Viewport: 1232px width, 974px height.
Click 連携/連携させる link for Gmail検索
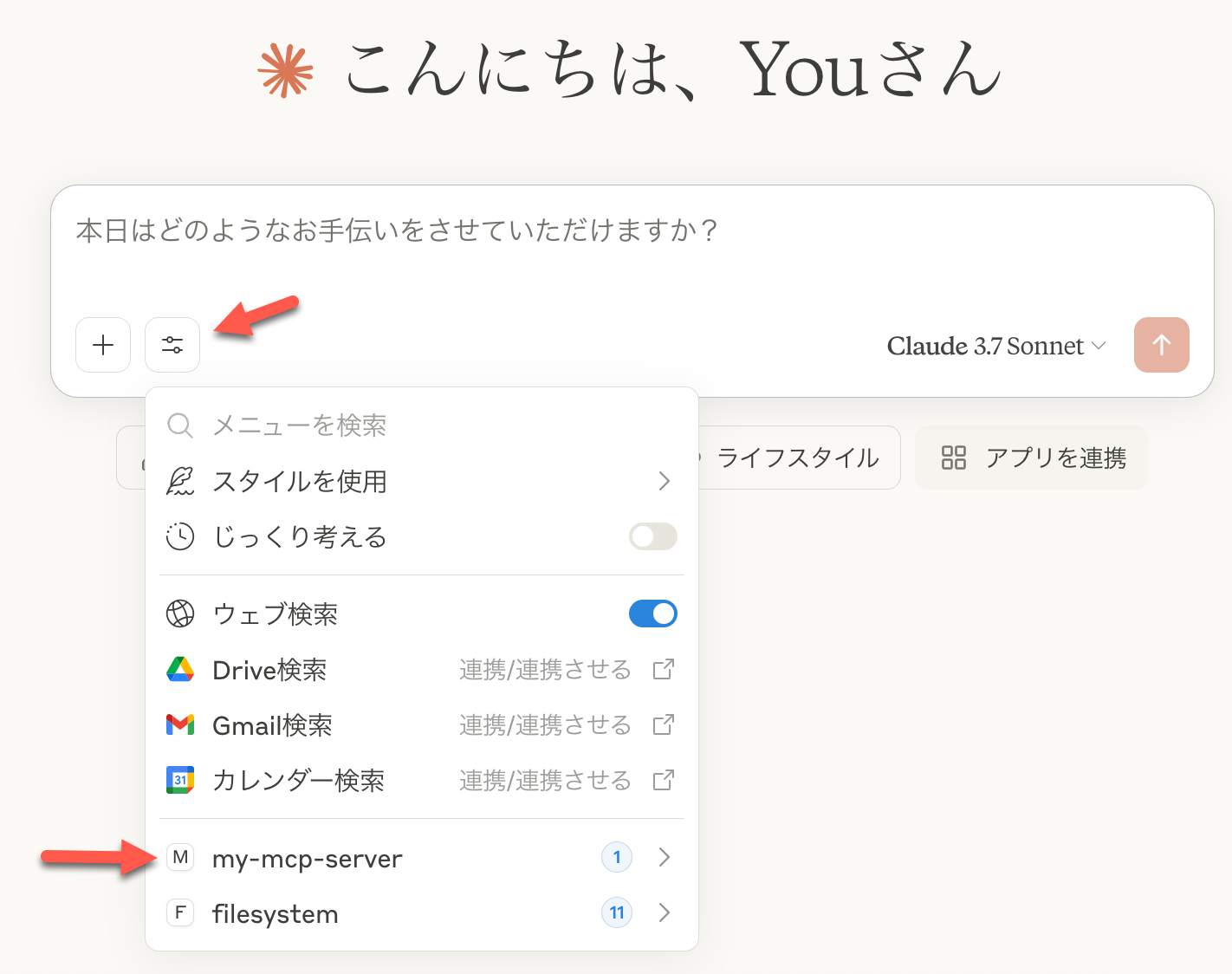coord(545,724)
